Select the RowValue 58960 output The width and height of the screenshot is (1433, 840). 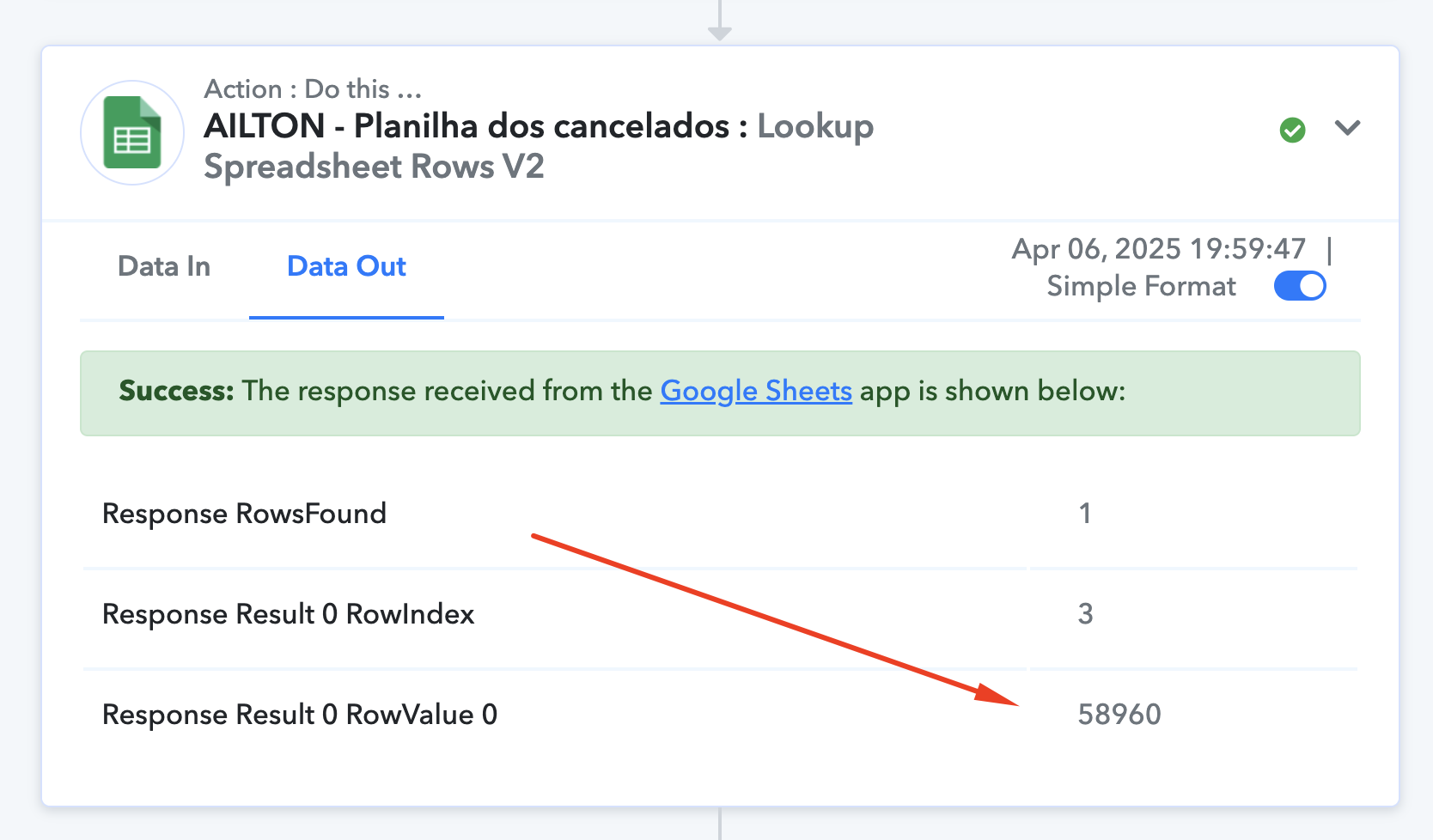[x=1119, y=715]
